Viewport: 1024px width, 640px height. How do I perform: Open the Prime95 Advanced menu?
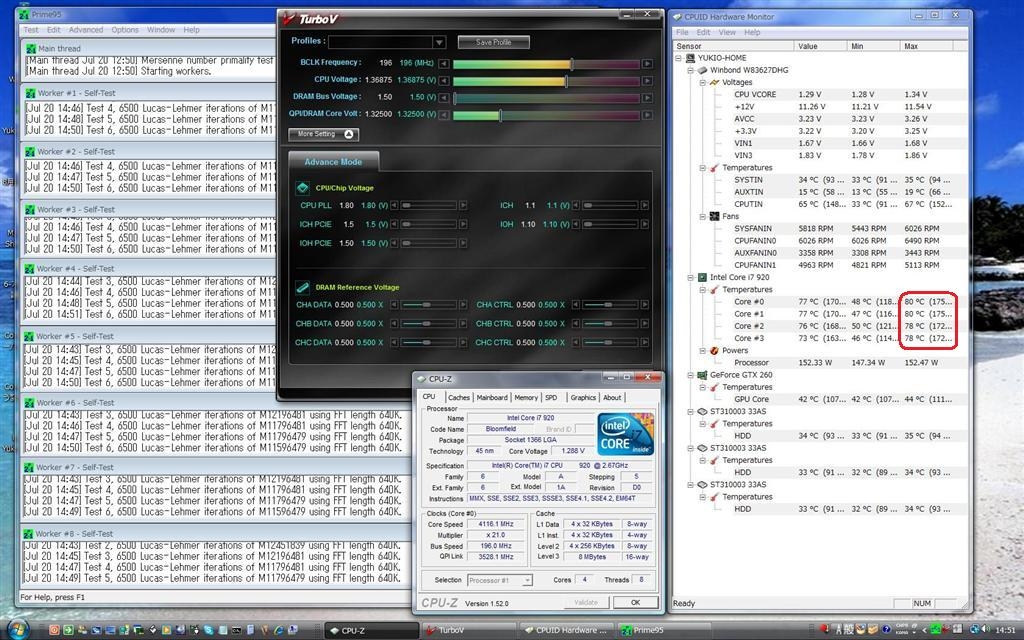86,30
